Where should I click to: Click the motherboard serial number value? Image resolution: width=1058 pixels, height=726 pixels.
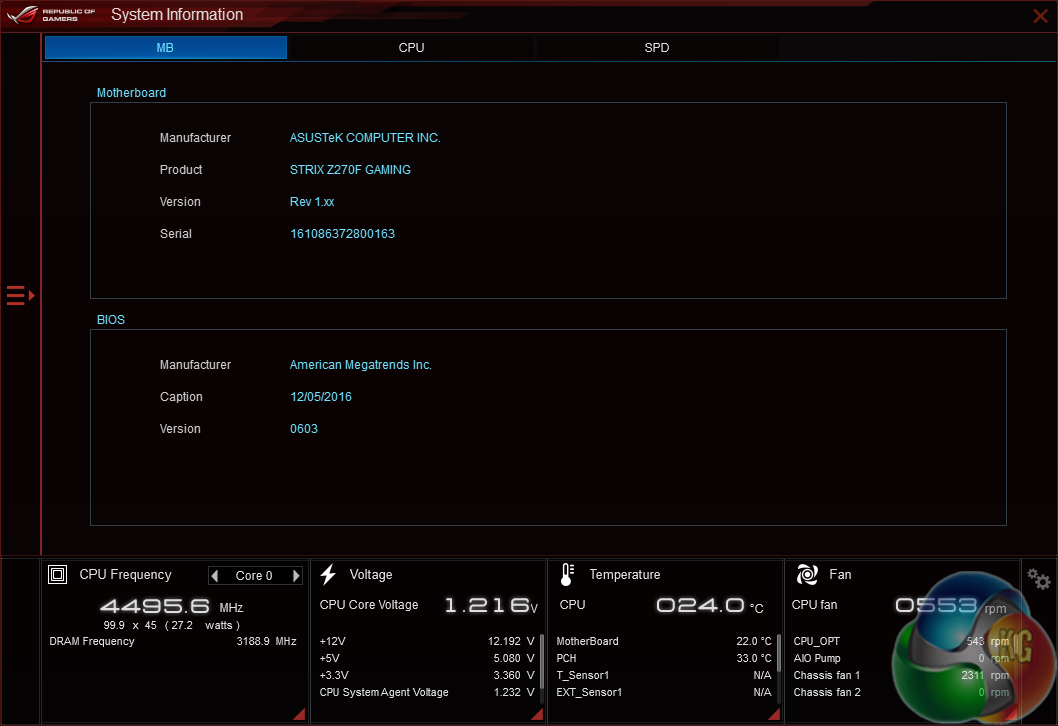click(342, 234)
